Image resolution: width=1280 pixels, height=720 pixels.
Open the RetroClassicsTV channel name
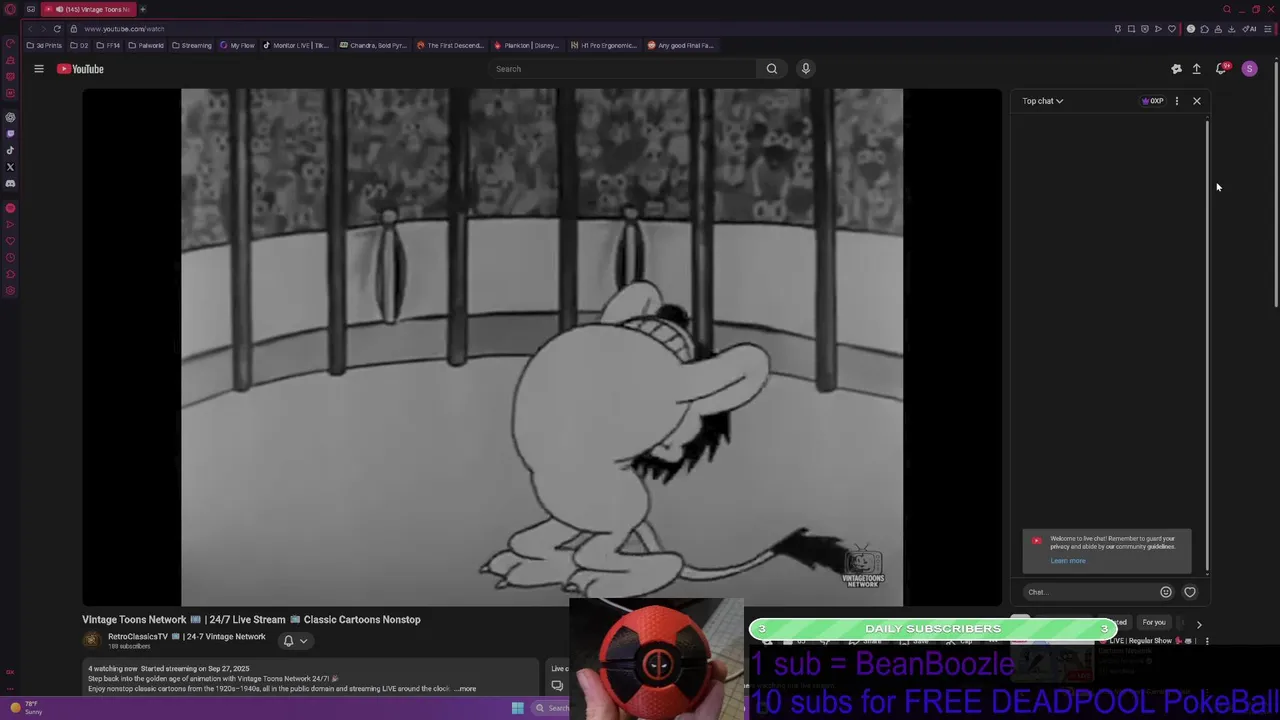(187, 637)
